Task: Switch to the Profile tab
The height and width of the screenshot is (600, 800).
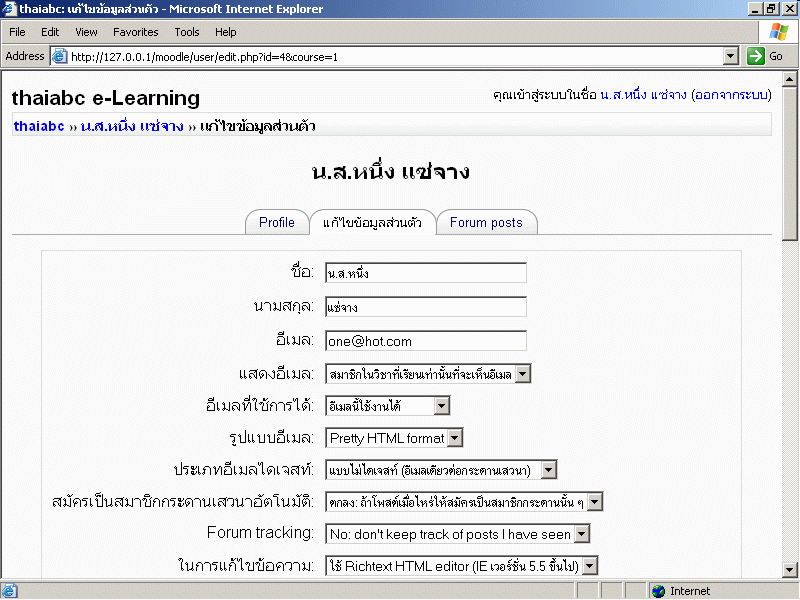Action: (x=277, y=223)
